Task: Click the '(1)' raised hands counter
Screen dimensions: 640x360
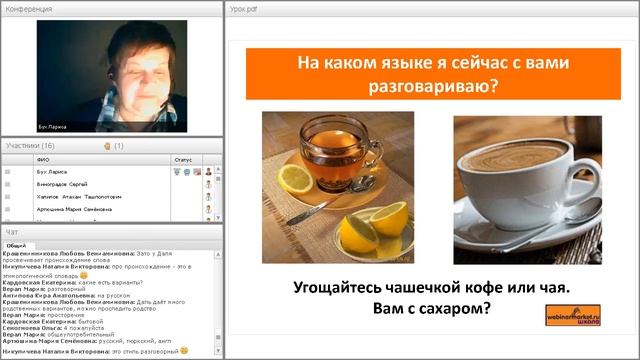Action: (119, 146)
